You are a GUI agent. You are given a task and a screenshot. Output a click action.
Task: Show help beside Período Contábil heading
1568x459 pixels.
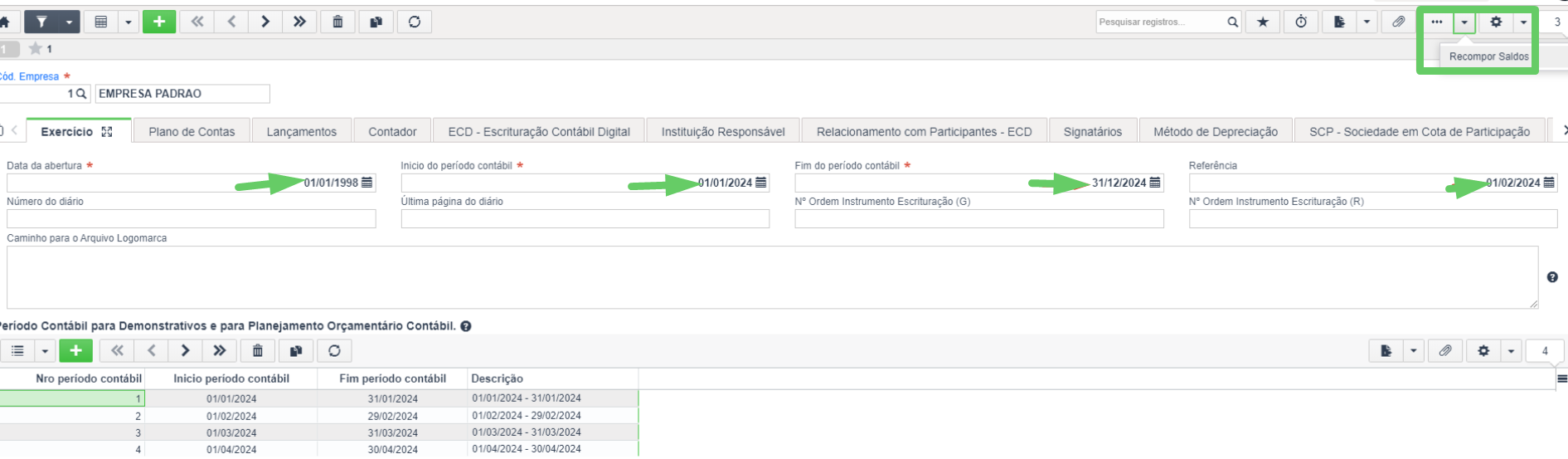point(466,326)
